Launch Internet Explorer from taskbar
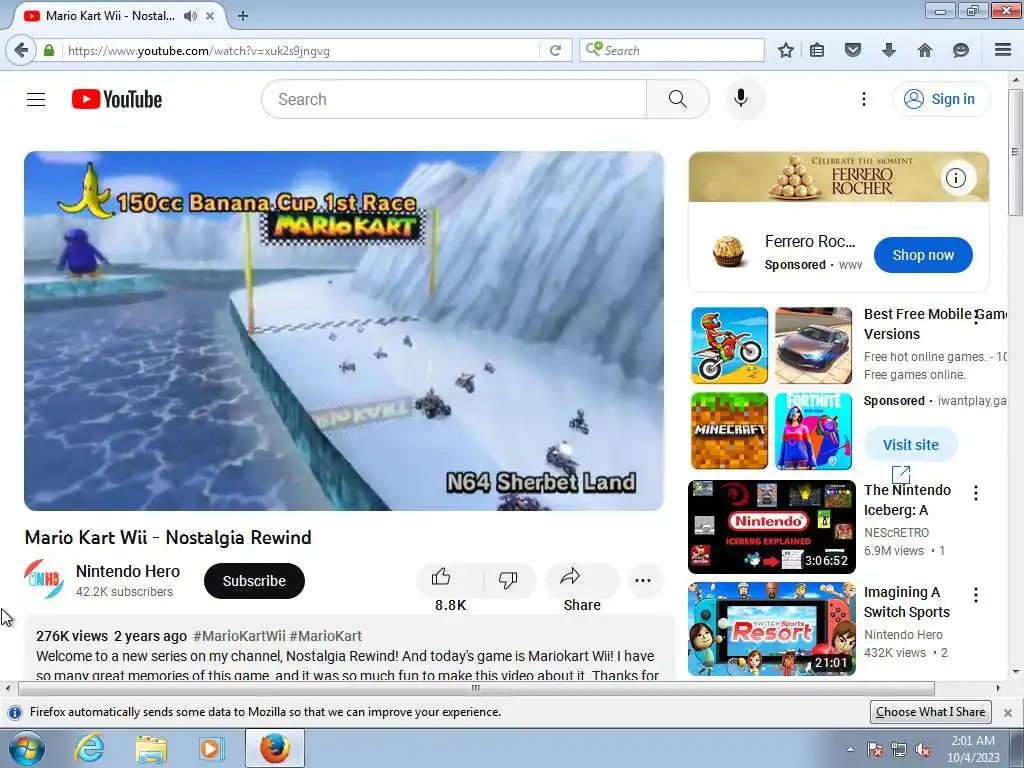 coord(89,748)
